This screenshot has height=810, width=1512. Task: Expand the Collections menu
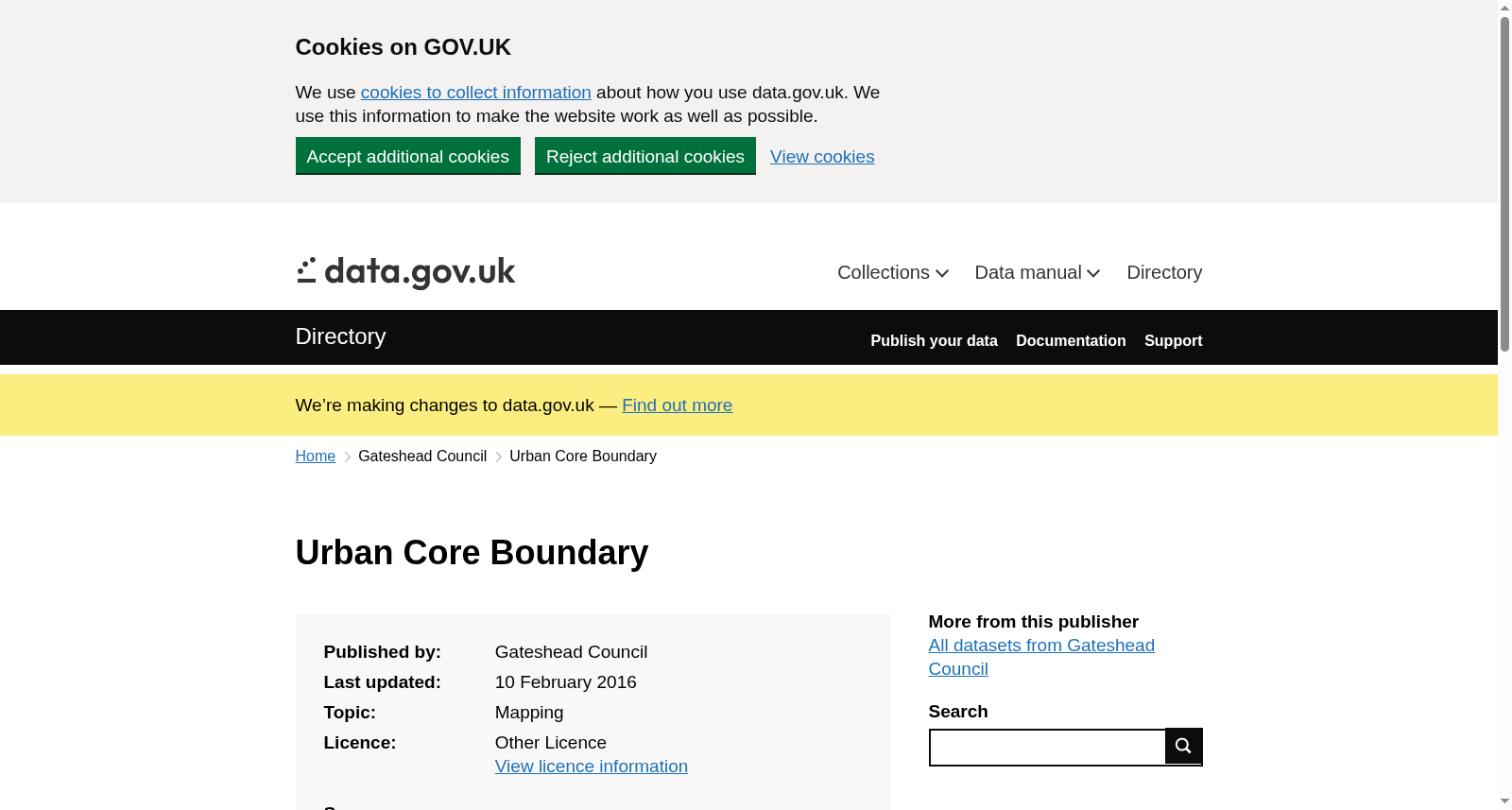(x=893, y=272)
